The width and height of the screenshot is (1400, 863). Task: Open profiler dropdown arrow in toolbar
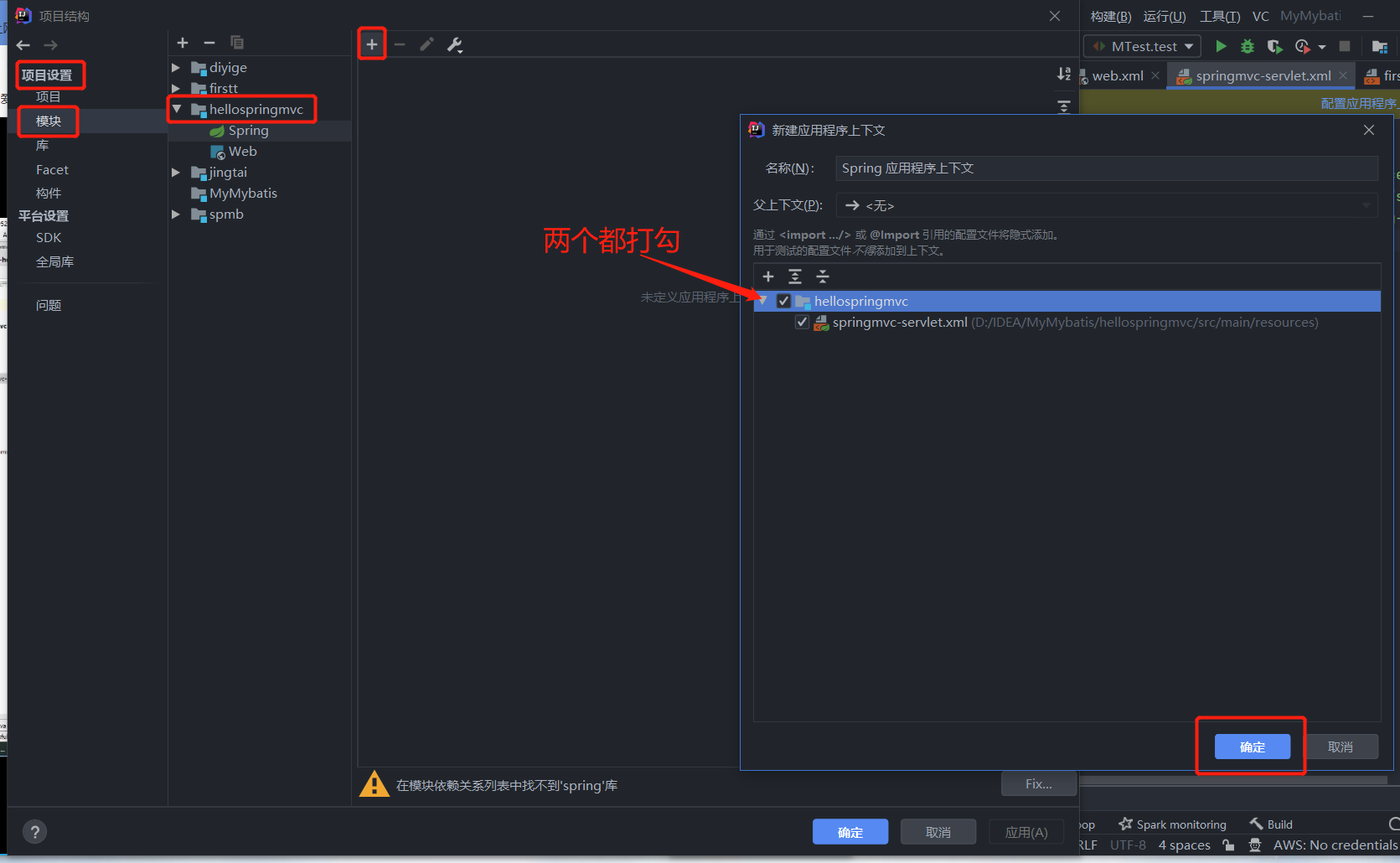tap(1322, 47)
